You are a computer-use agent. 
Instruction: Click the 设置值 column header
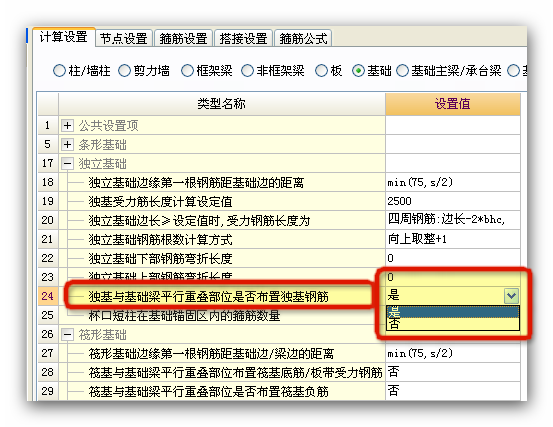pos(453,104)
